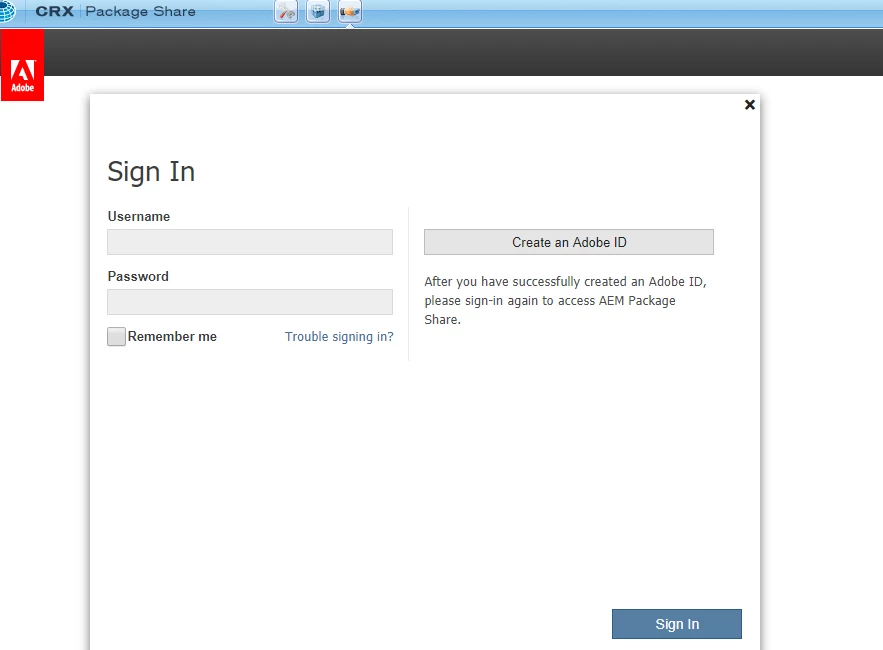This screenshot has height=650, width=883.
Task: Open the Trouble signing in? link
Action: coord(339,337)
